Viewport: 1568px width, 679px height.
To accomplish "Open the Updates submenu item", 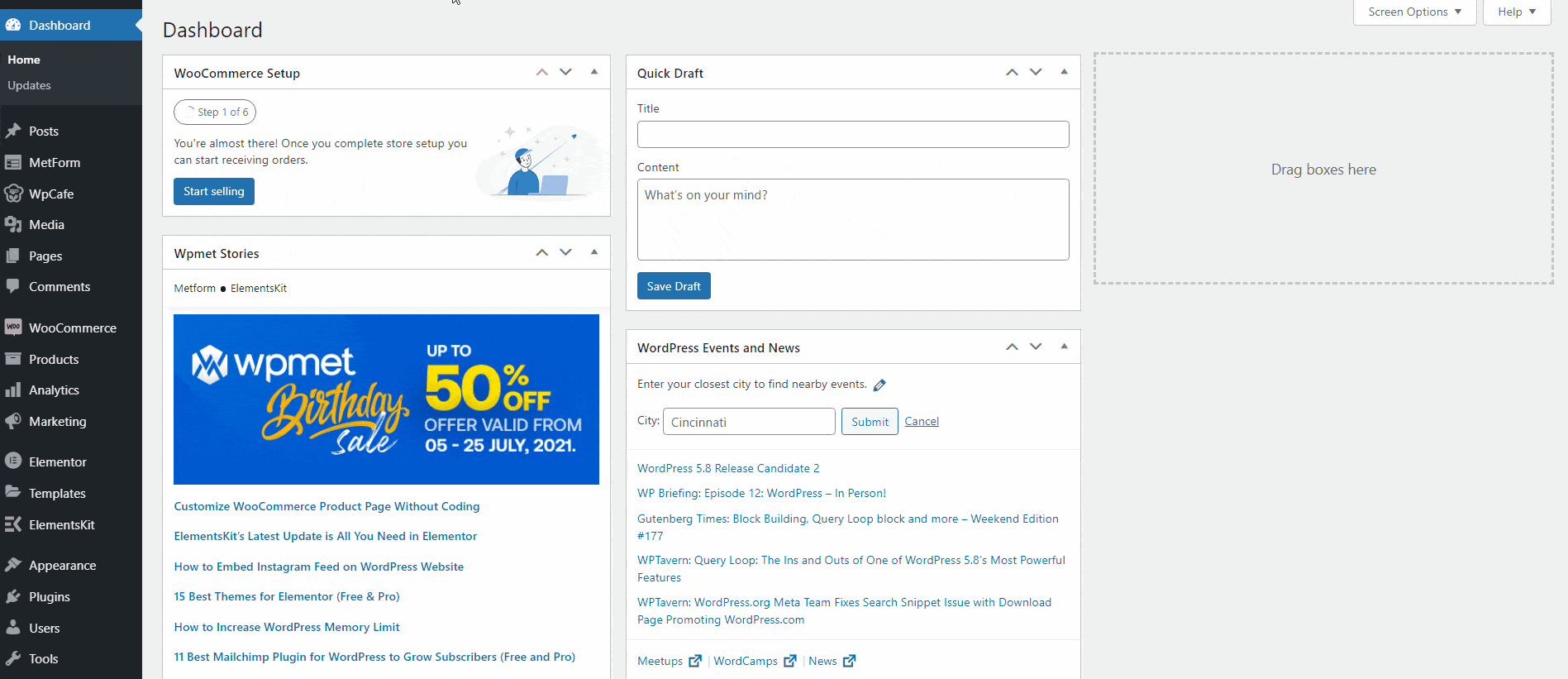I will click(29, 85).
